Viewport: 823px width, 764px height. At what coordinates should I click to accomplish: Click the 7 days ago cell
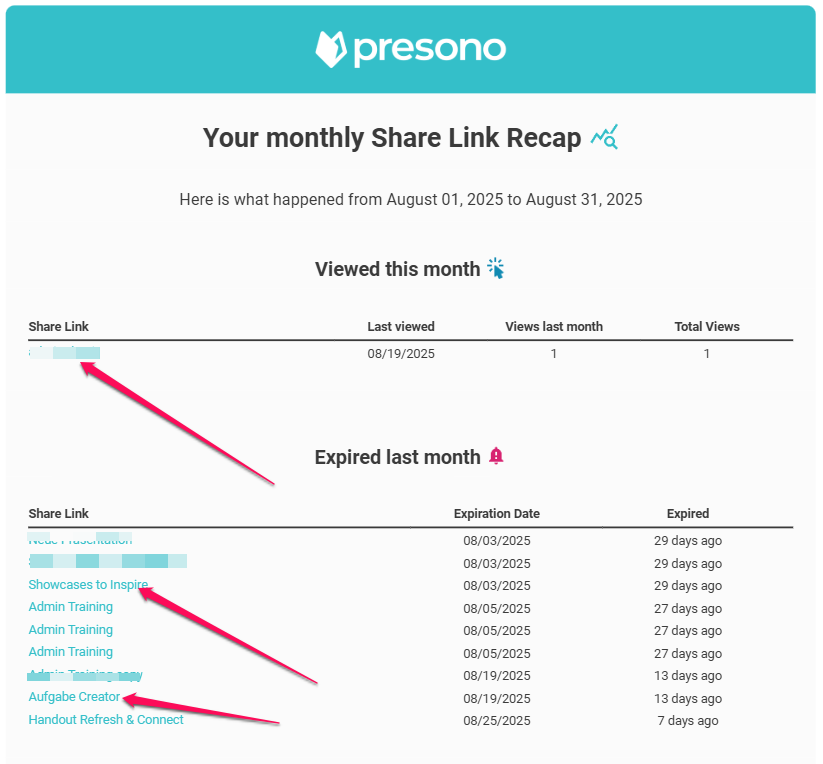pos(688,721)
